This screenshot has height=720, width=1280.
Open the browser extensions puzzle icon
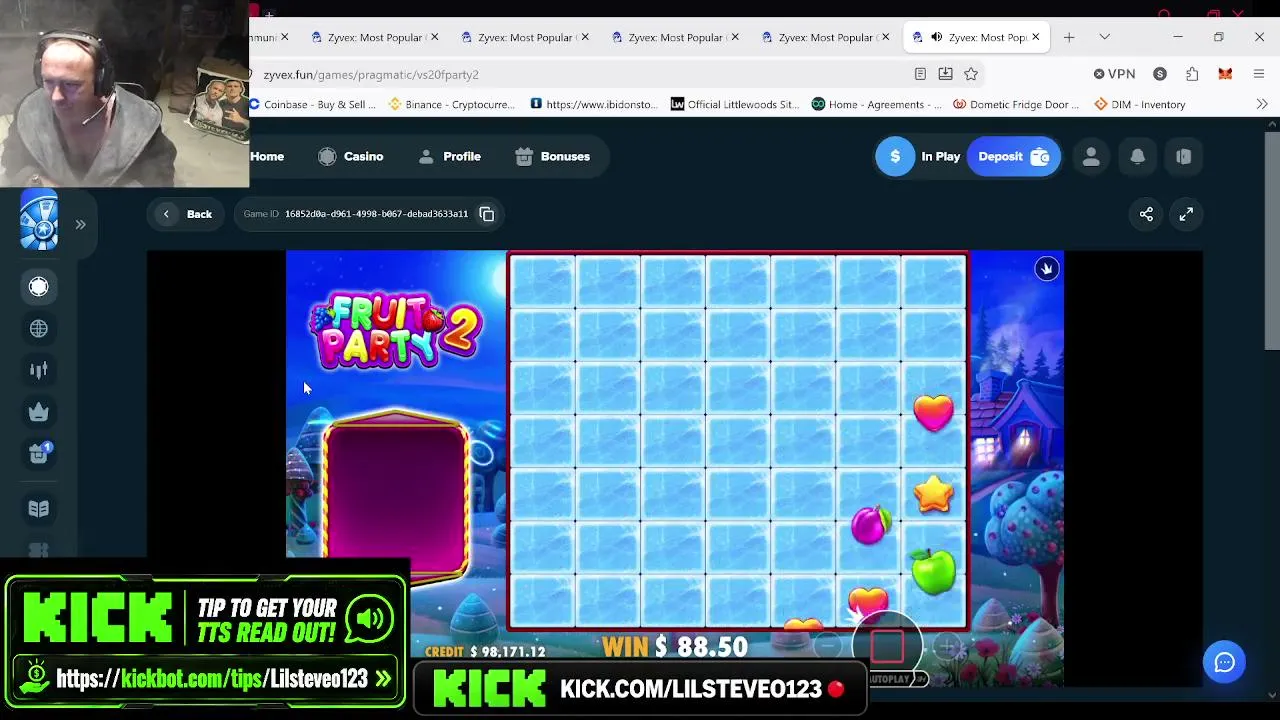(x=1192, y=74)
